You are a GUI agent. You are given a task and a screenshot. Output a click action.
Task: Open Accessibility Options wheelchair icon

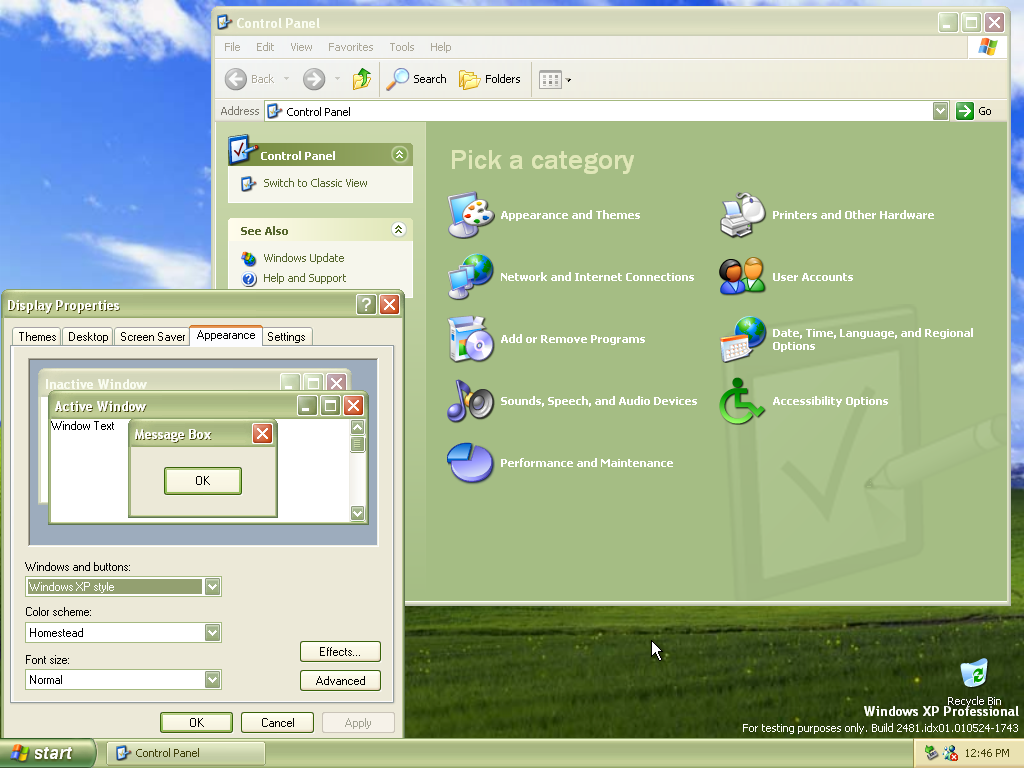[x=743, y=401]
